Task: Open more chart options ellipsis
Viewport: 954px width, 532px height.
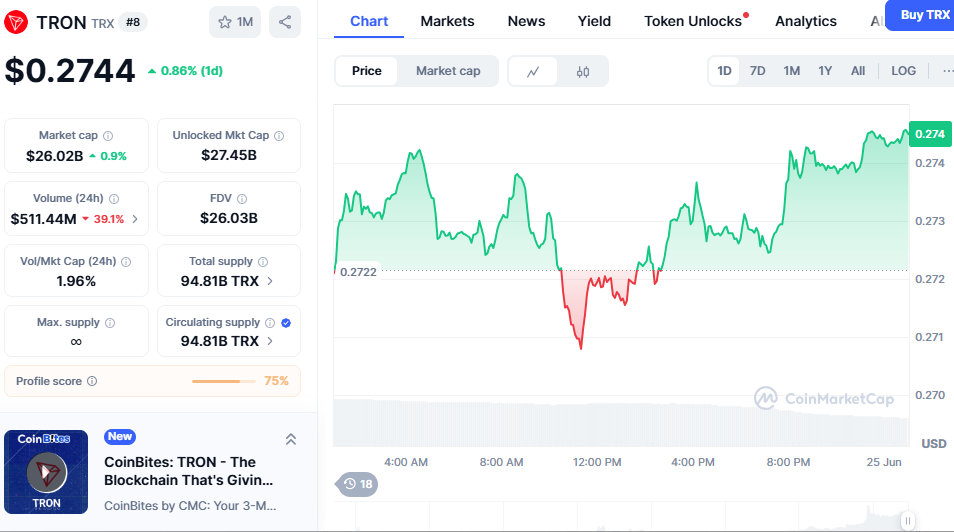Action: click(x=946, y=71)
